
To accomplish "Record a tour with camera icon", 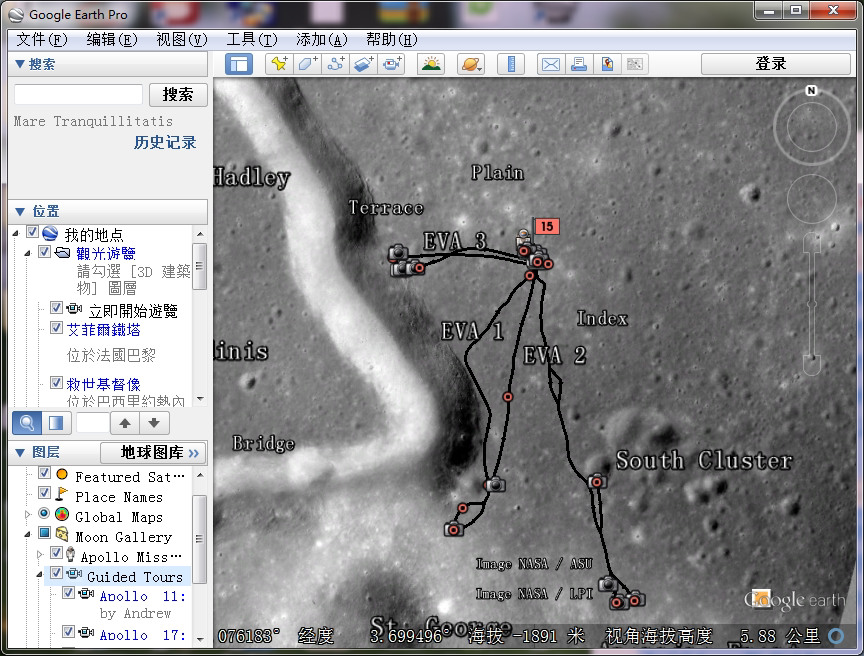I will 392,64.
